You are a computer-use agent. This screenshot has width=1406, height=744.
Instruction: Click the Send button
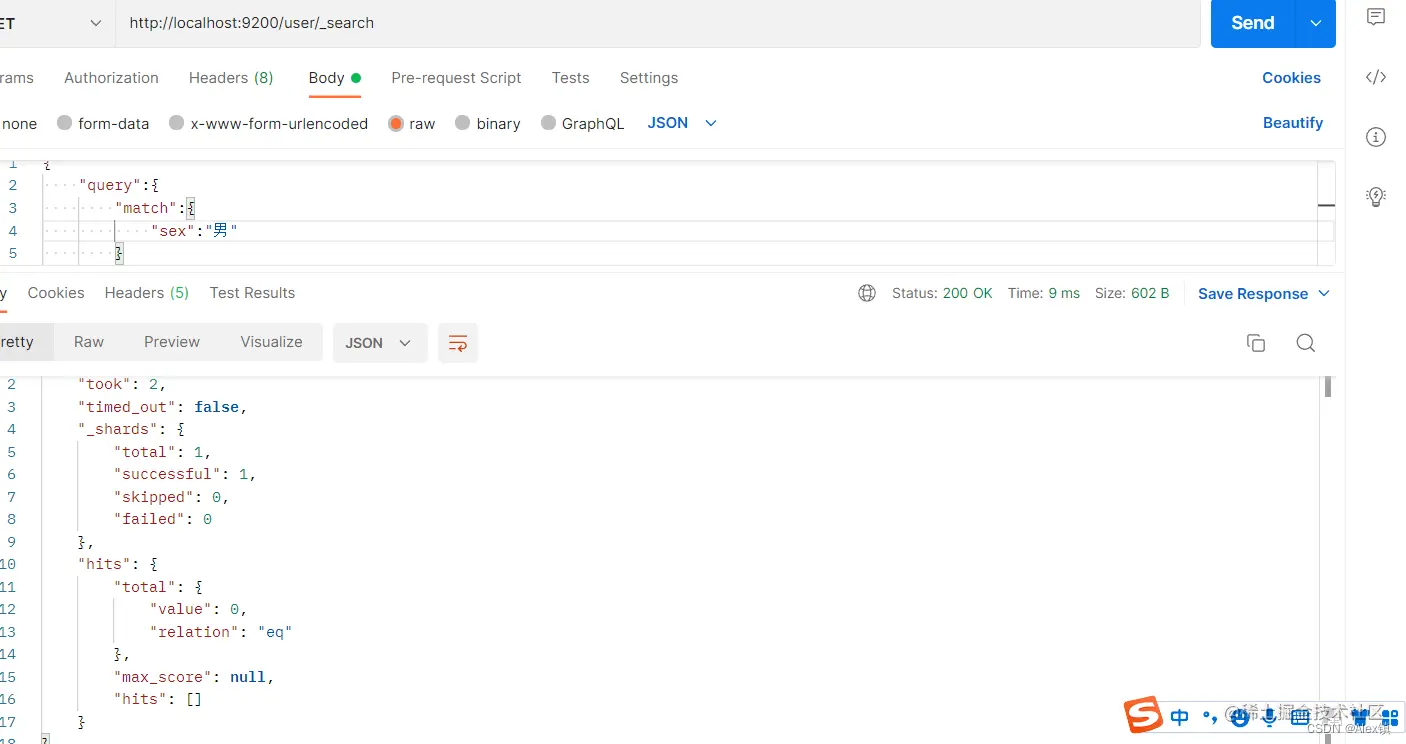tap(1253, 23)
